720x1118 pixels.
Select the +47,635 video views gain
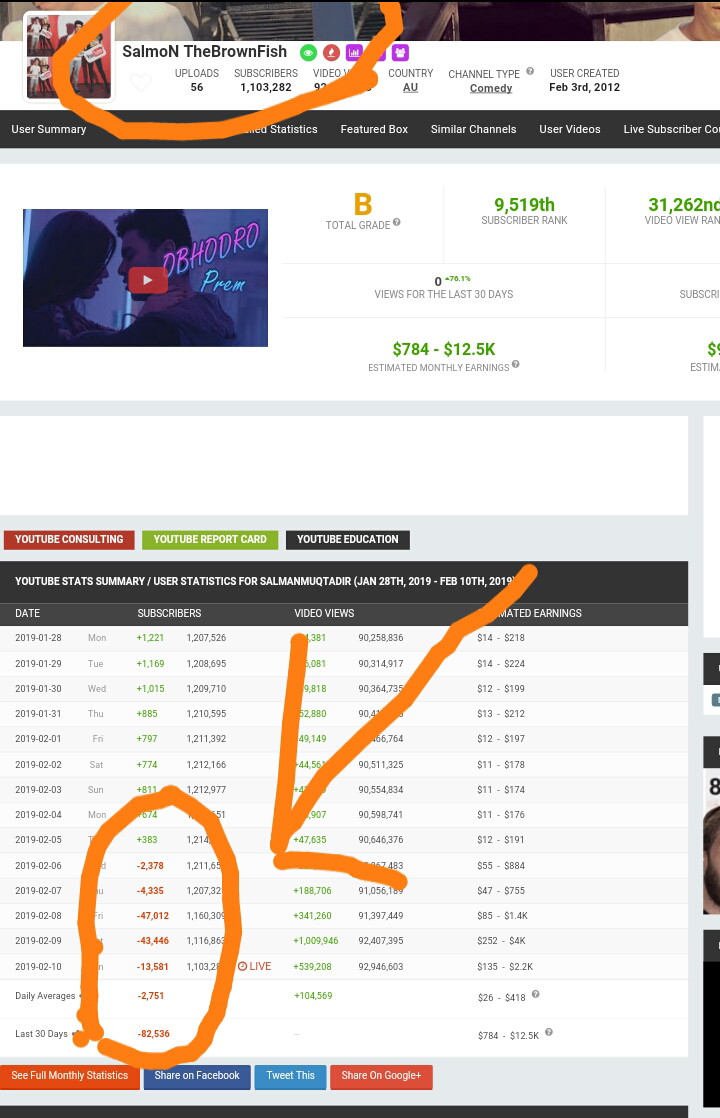tap(310, 840)
